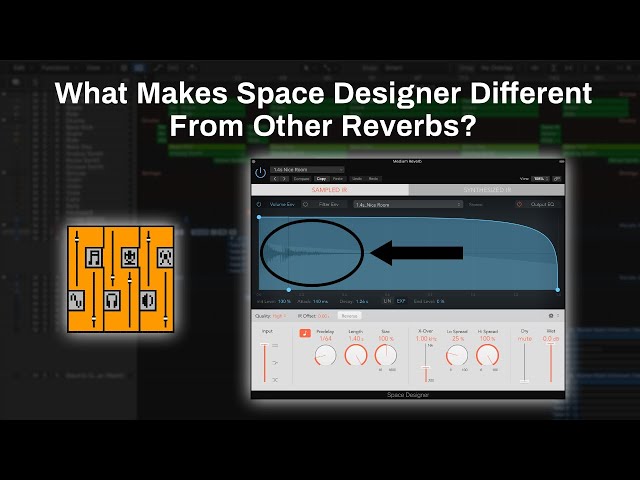The image size is (640, 480).
Task: Switch to the Synthesized IR tab
Action: point(487,190)
